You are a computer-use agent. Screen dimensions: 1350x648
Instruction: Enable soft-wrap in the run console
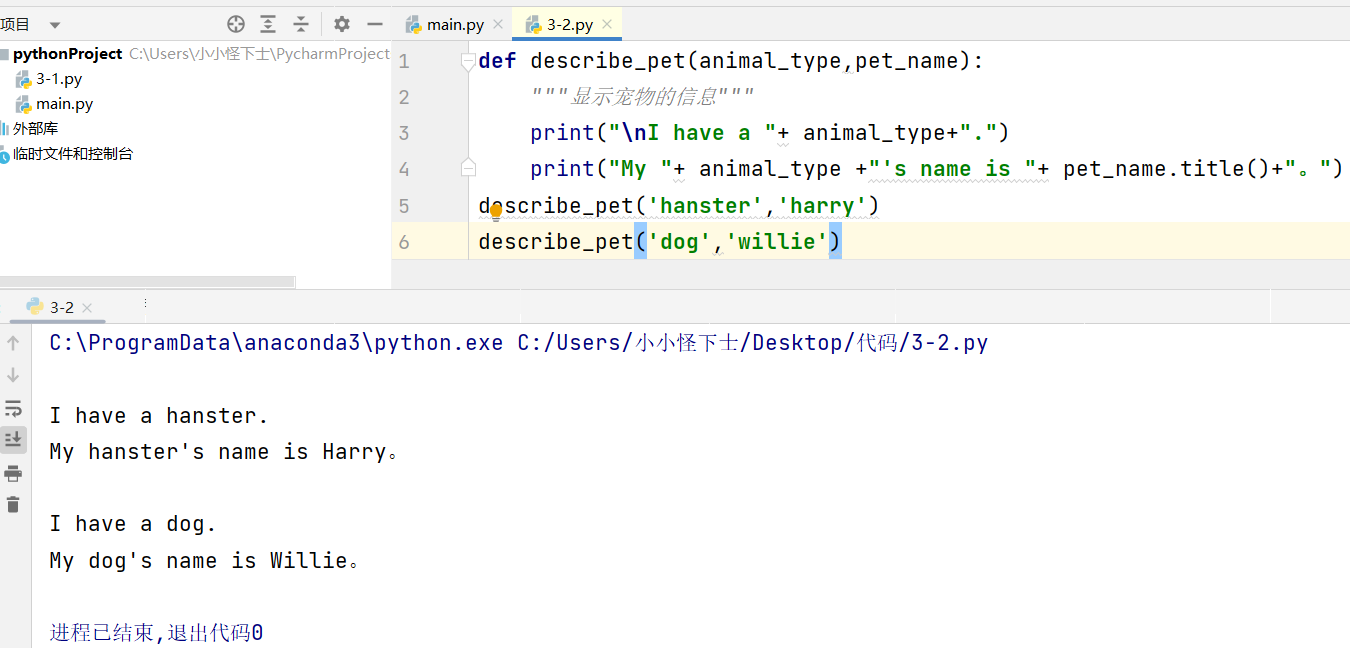(x=13, y=408)
